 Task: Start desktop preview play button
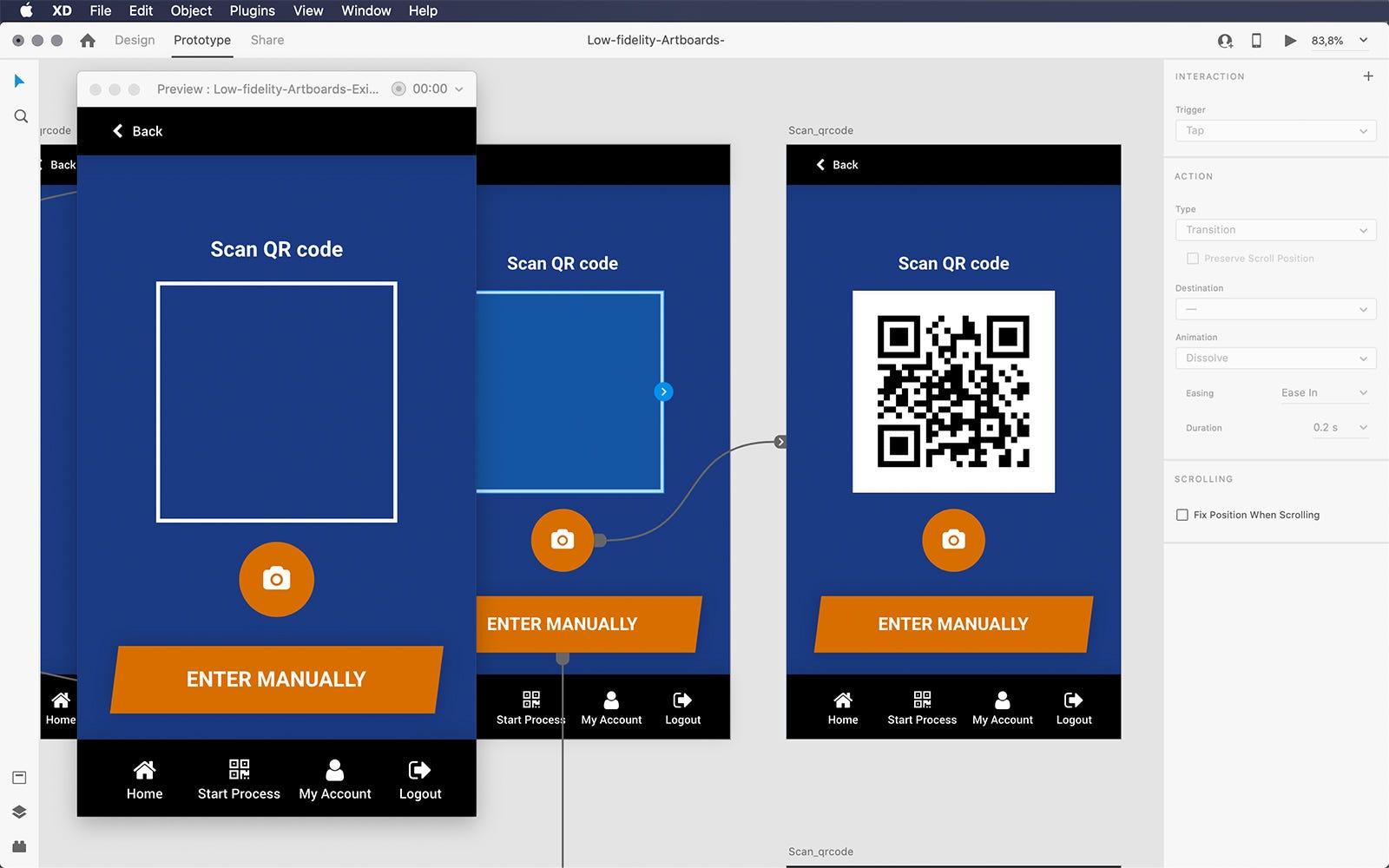pyautogui.click(x=1290, y=41)
